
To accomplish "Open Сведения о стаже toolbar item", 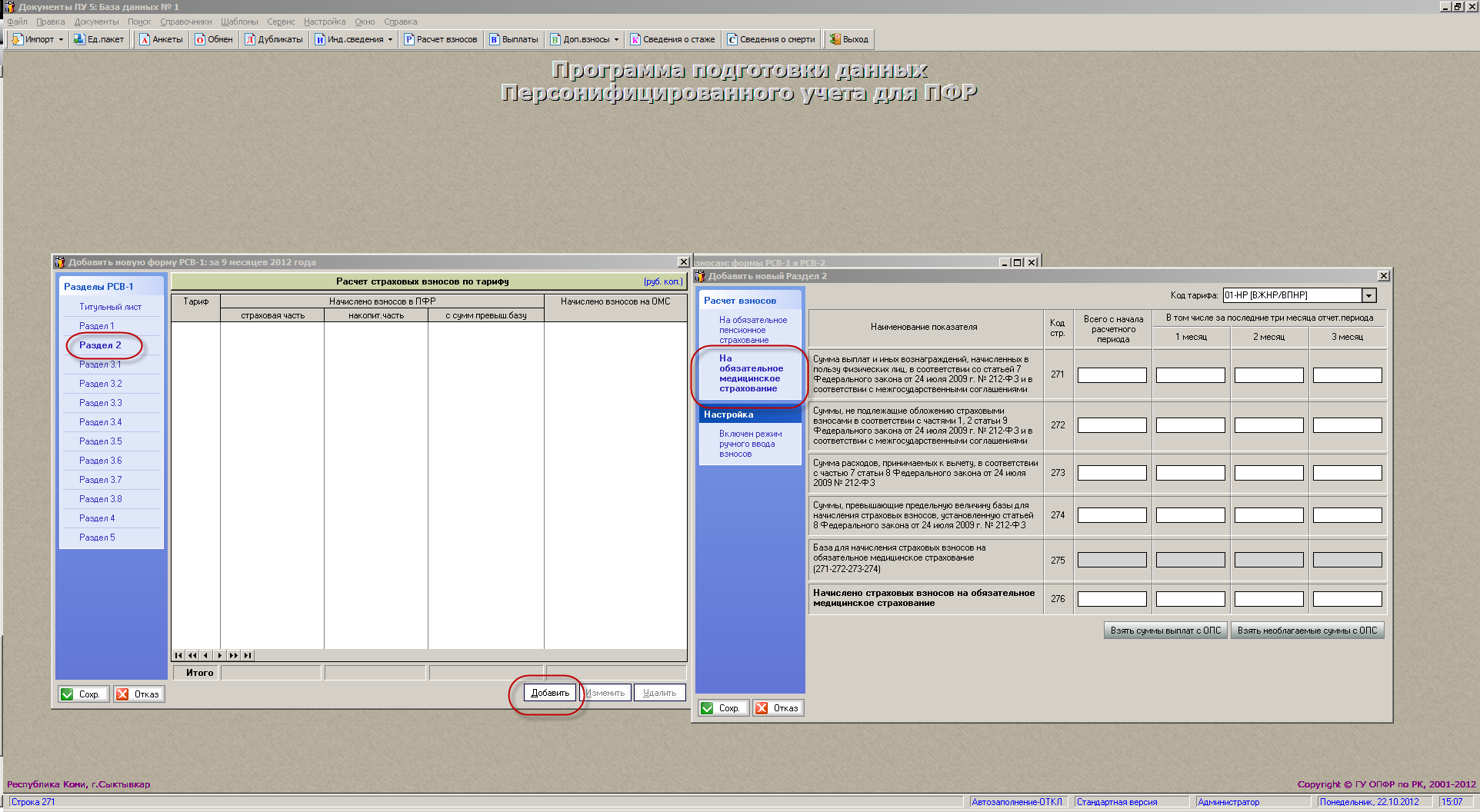I will (x=635, y=39).
